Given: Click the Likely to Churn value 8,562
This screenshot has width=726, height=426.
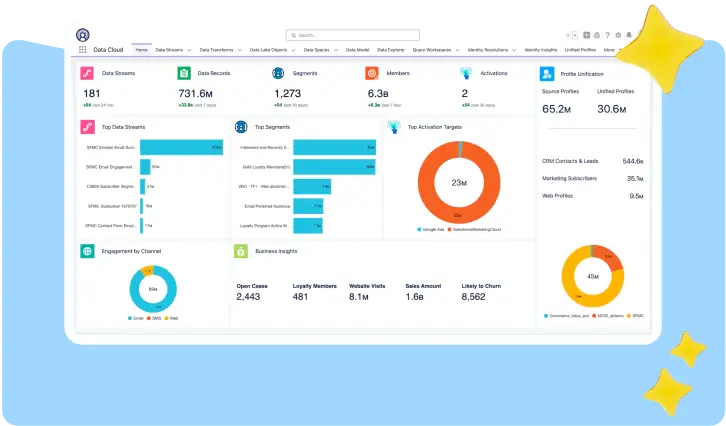Looking at the screenshot, I should tap(473, 297).
